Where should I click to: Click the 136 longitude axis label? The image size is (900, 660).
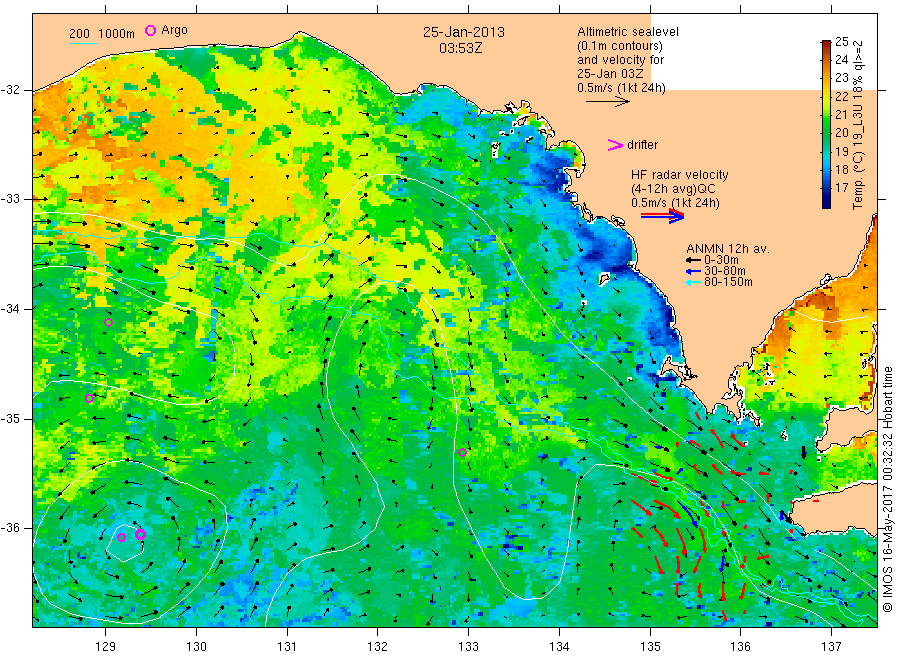[x=740, y=647]
